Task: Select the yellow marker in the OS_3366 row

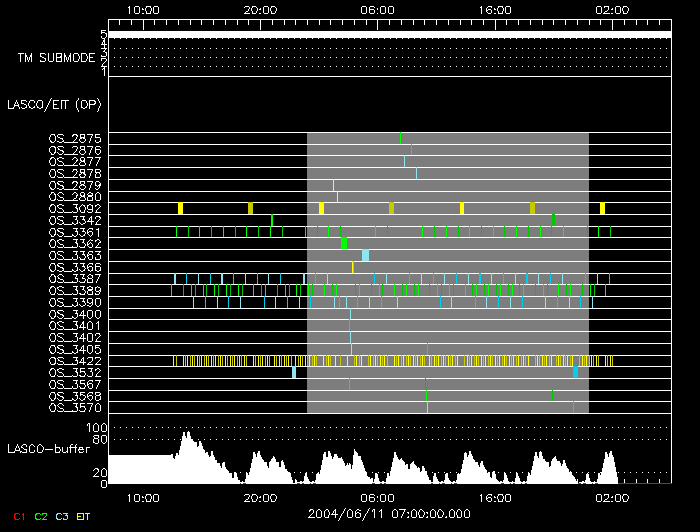Action: pos(353,267)
